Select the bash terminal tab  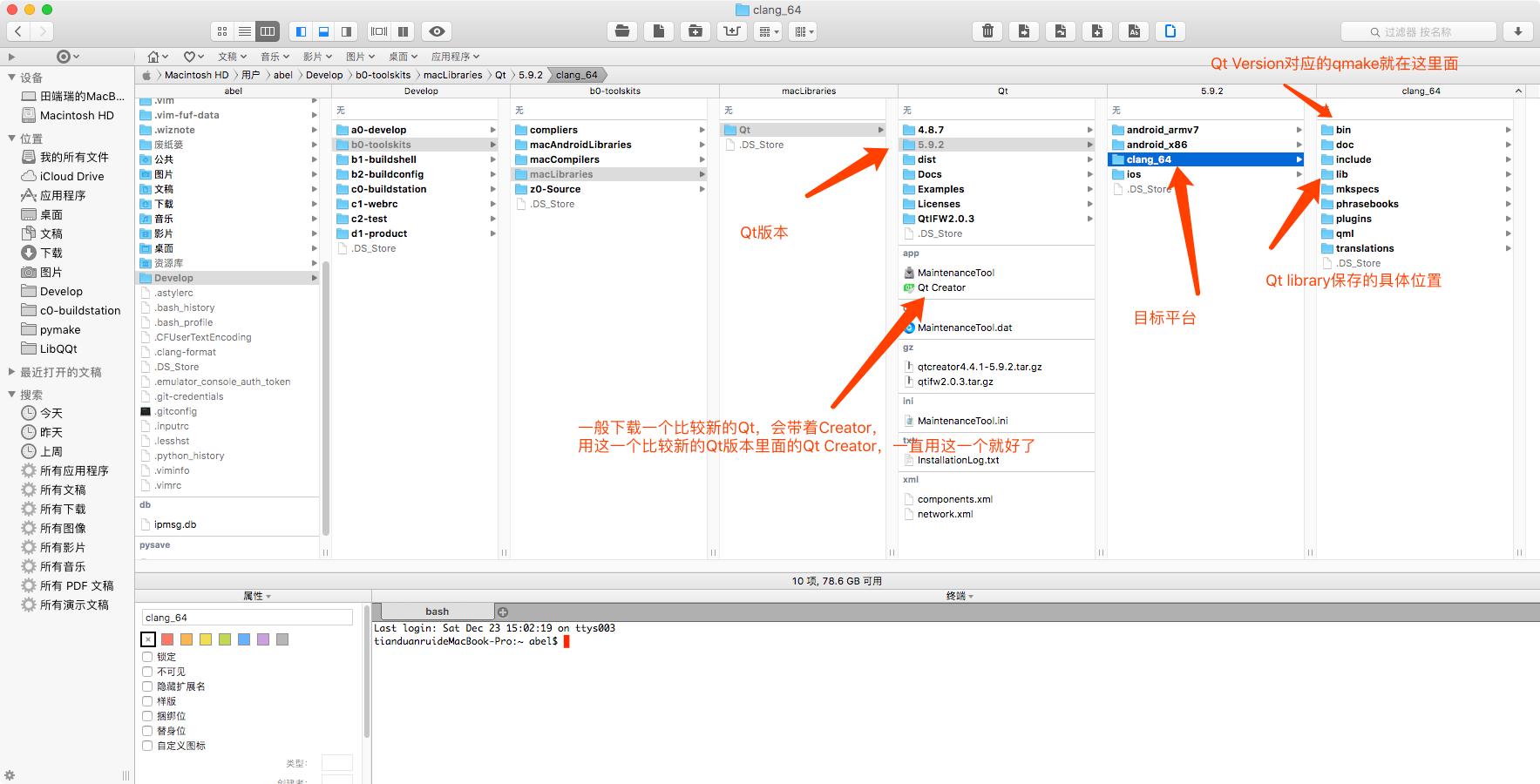(438, 612)
